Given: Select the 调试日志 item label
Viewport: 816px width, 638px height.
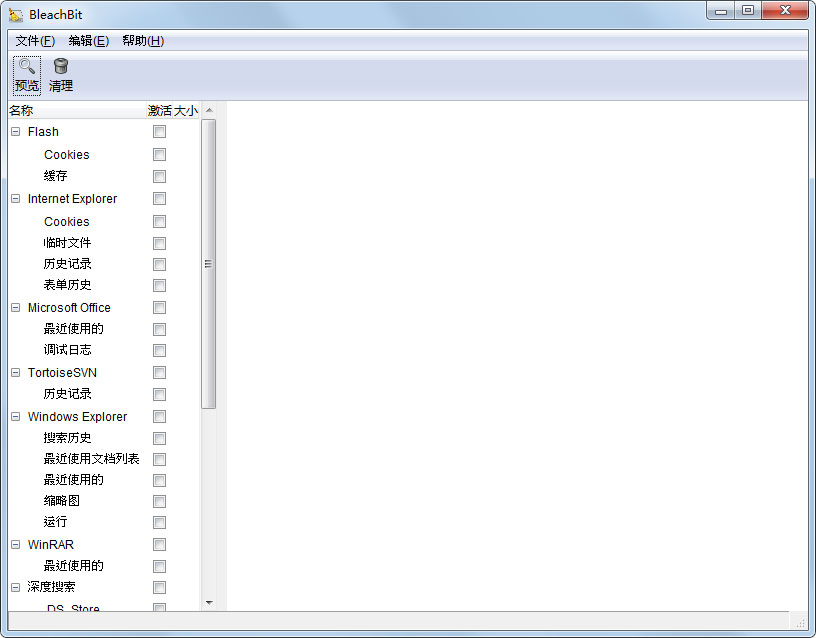Looking at the screenshot, I should click(x=68, y=350).
